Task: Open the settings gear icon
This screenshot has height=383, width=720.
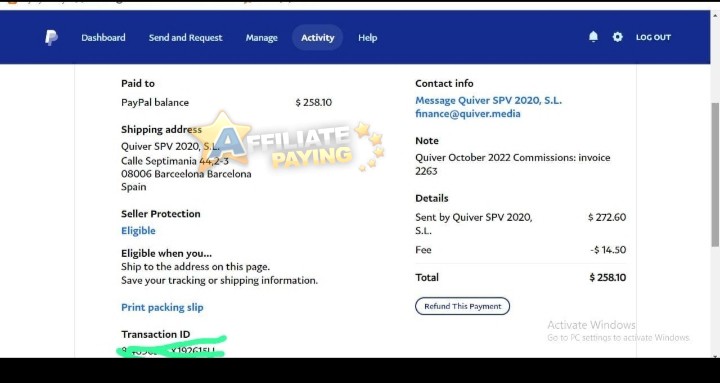Action: [x=618, y=37]
